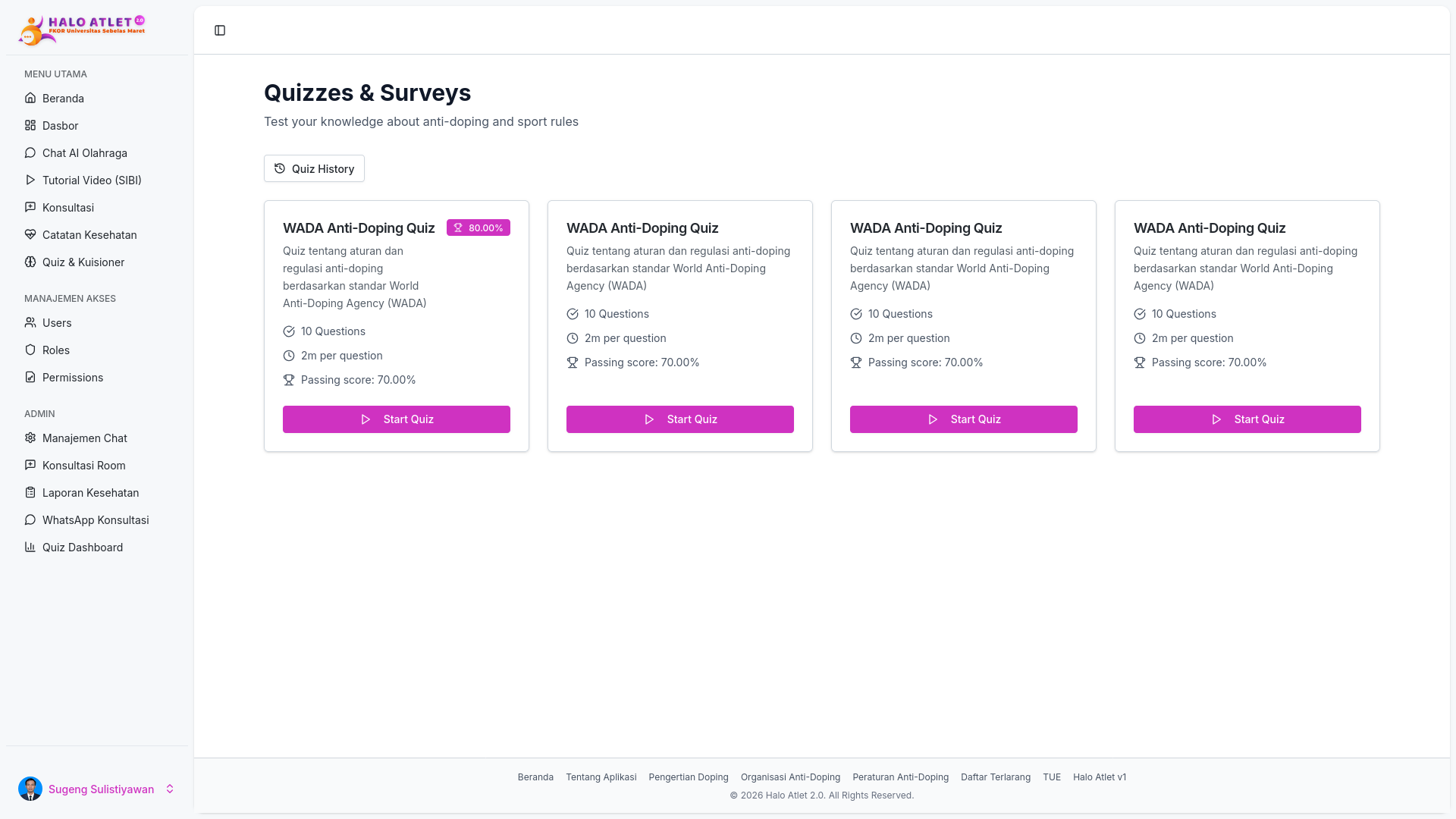Viewport: 1456px width, 819px height.
Task: Open Laporan Kesehatan admin page
Action: click(97, 492)
